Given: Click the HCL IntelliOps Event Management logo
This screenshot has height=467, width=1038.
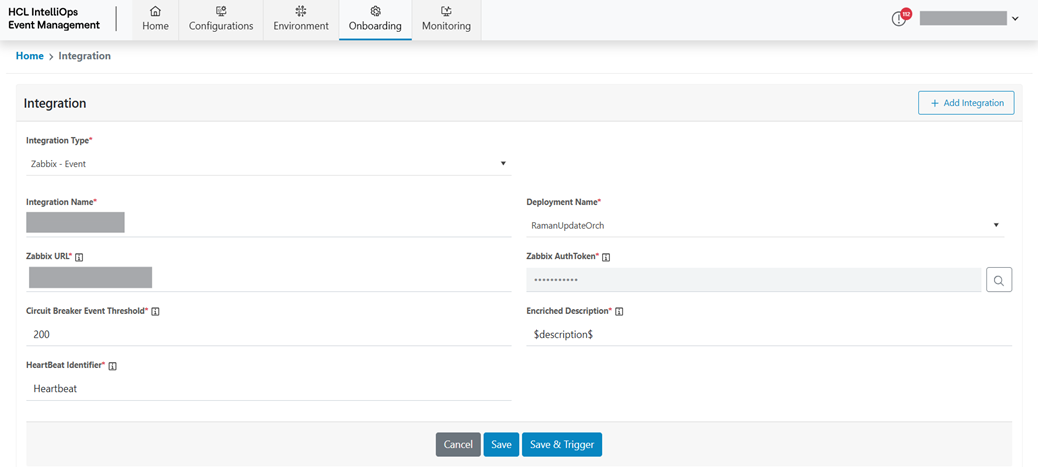Looking at the screenshot, I should coord(54,19).
